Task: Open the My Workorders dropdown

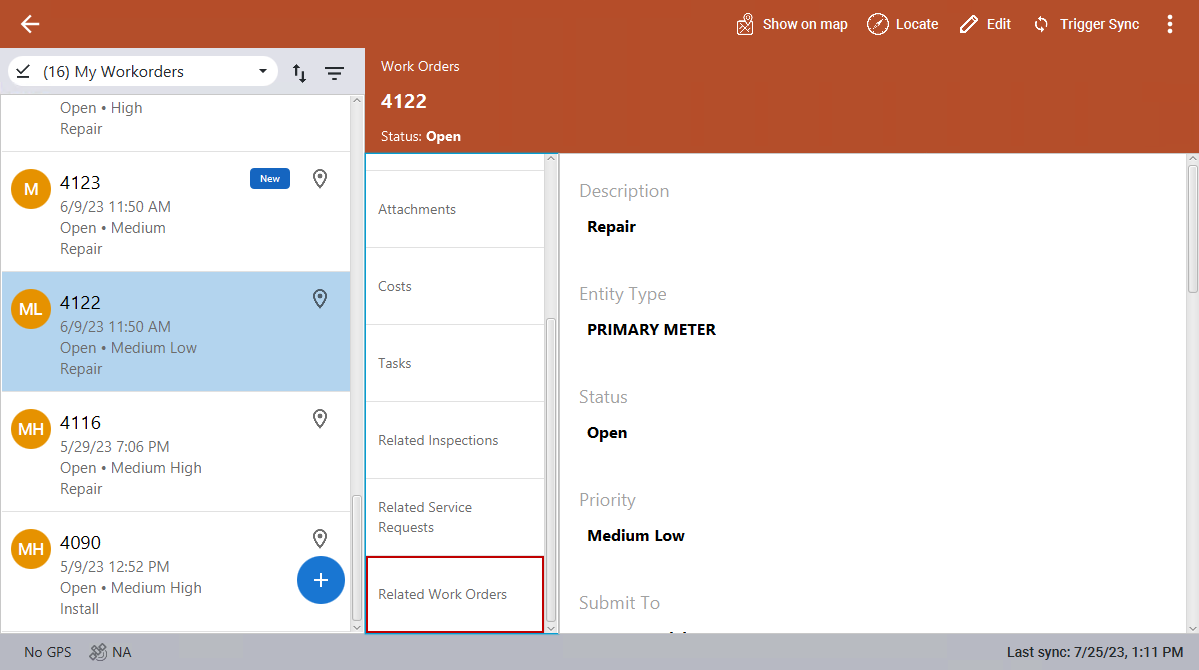Action: [x=142, y=71]
